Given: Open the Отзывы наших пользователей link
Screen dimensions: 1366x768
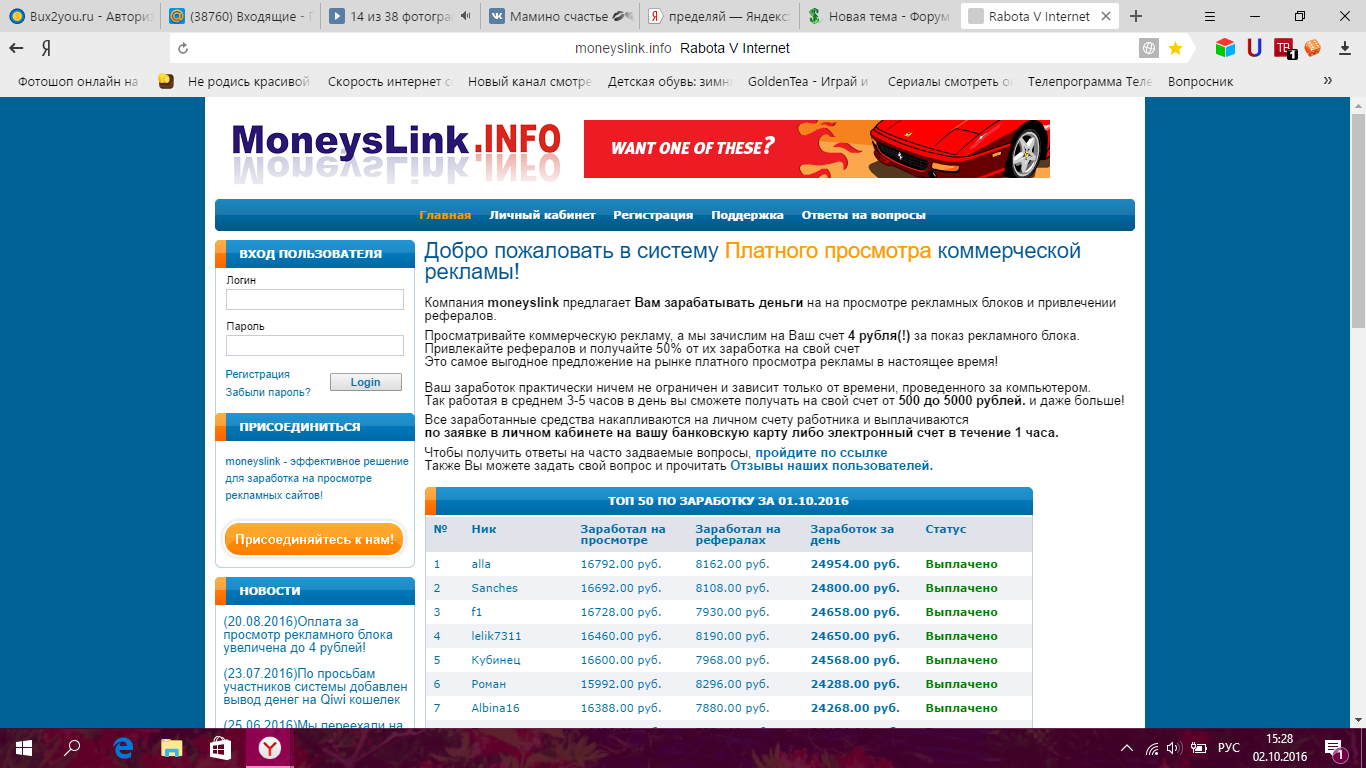Looking at the screenshot, I should pyautogui.click(x=831, y=466).
